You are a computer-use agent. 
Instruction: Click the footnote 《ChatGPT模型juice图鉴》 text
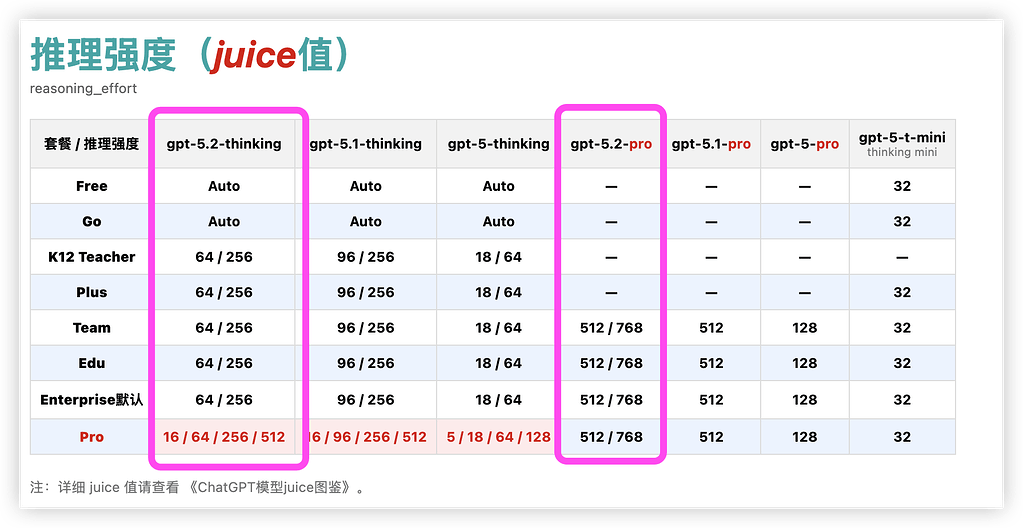269,487
